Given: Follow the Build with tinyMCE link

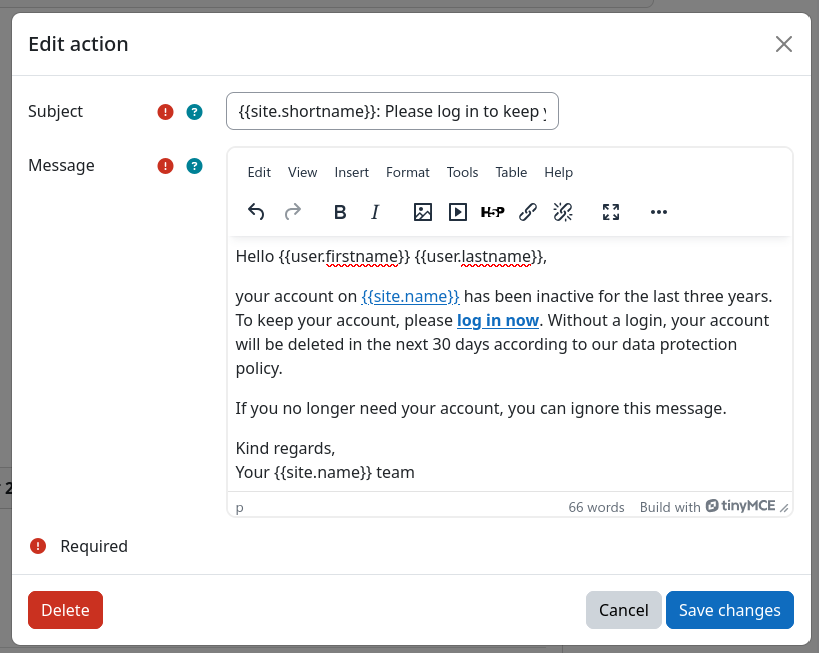Looking at the screenshot, I should (x=713, y=507).
